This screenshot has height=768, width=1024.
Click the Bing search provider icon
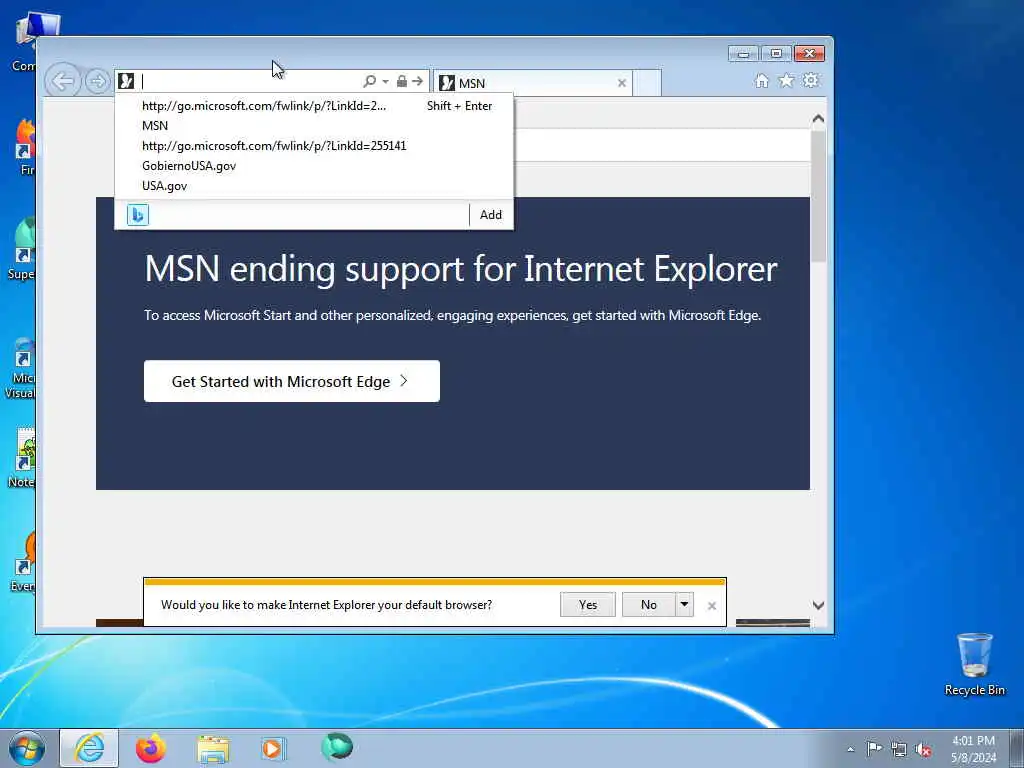(138, 215)
